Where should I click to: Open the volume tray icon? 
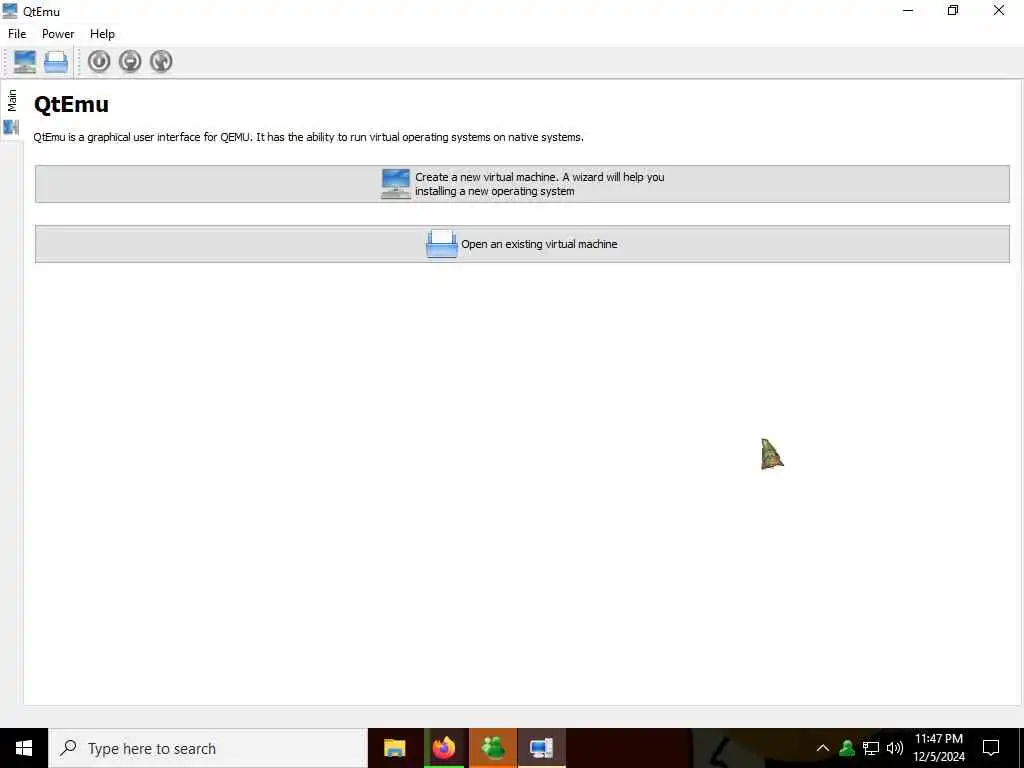point(895,748)
